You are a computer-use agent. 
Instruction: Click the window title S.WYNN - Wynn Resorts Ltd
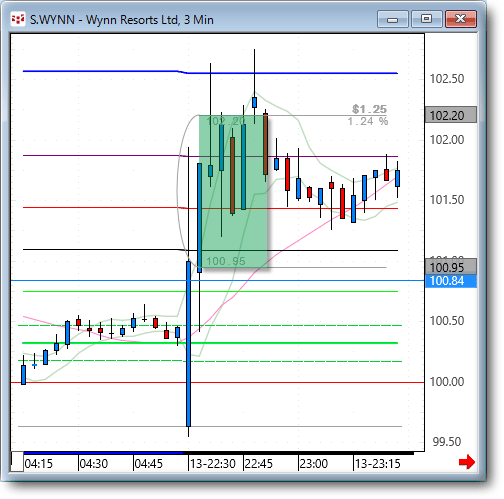point(122,20)
